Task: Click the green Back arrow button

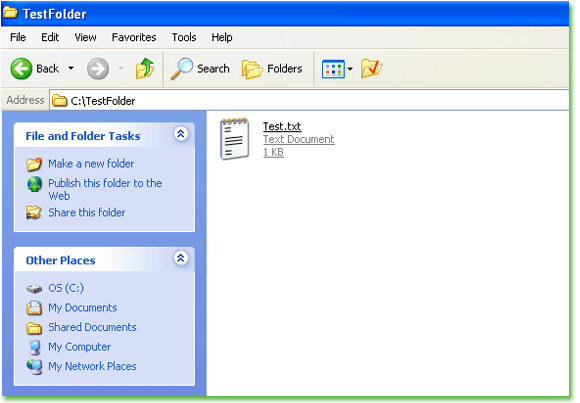Action: pos(21,69)
